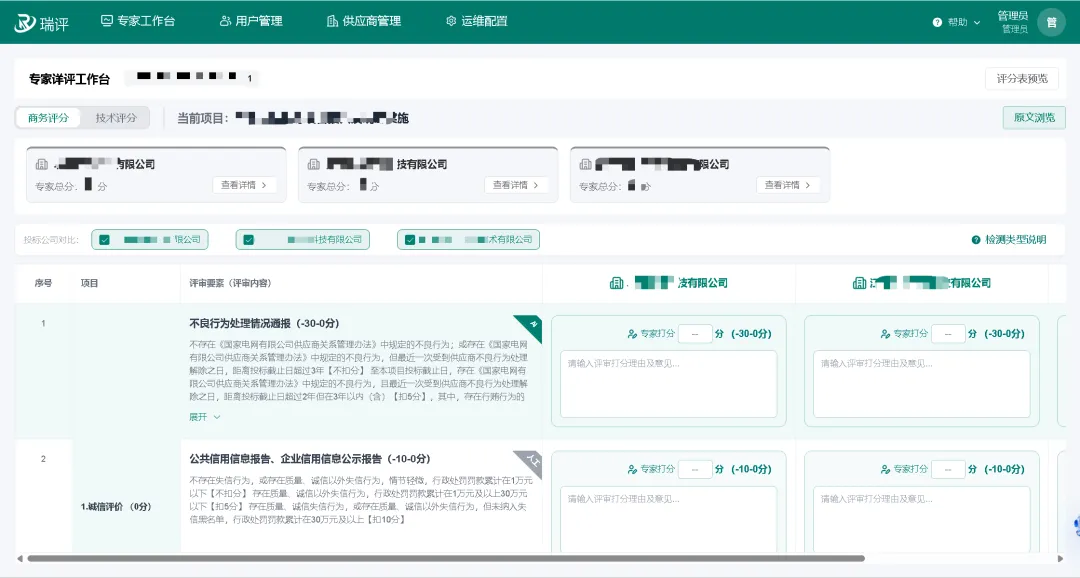Open the 检测类型说明 link

pyautogui.click(x=1016, y=240)
